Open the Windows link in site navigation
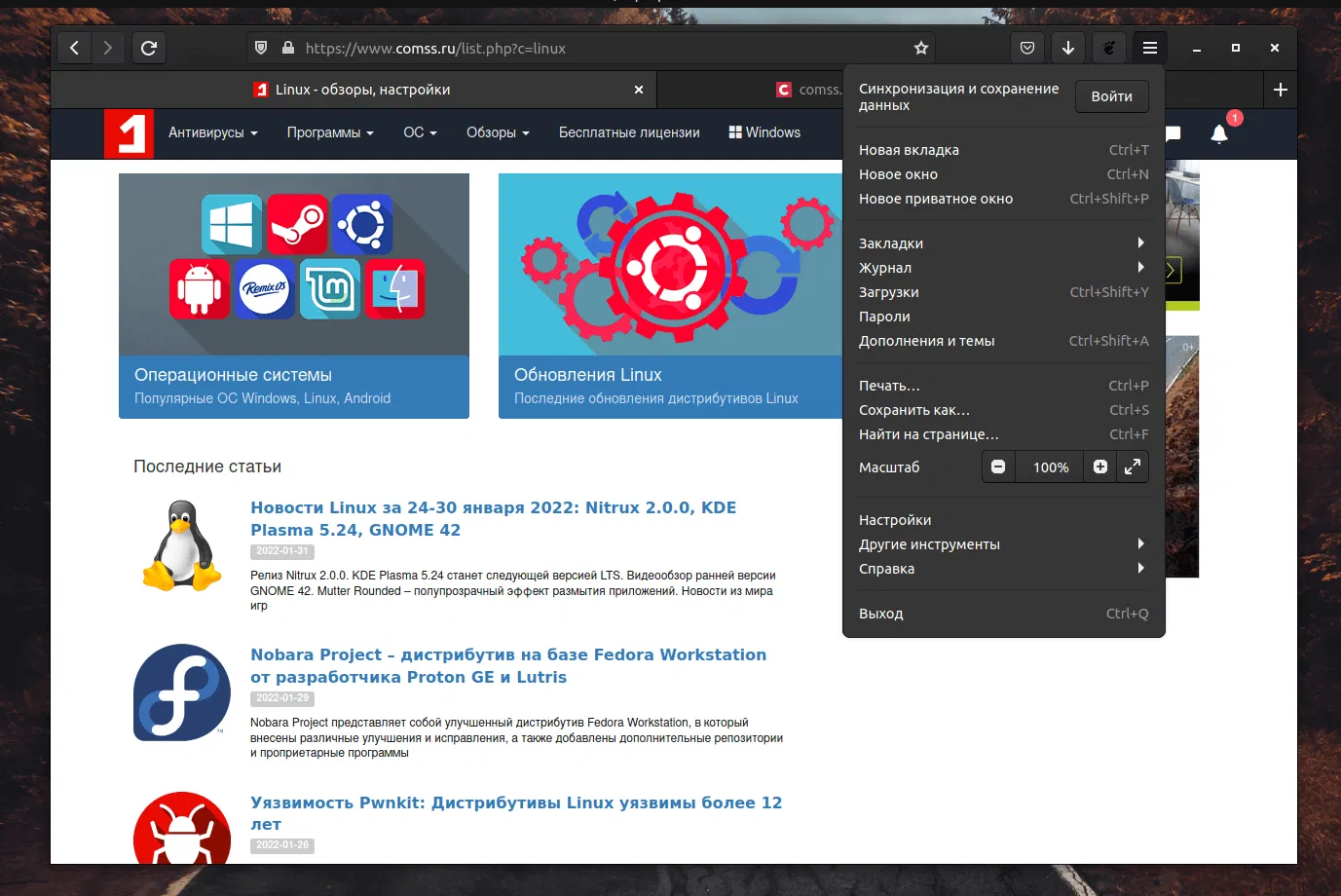Screen dimensions: 1341x896 pos(764,133)
